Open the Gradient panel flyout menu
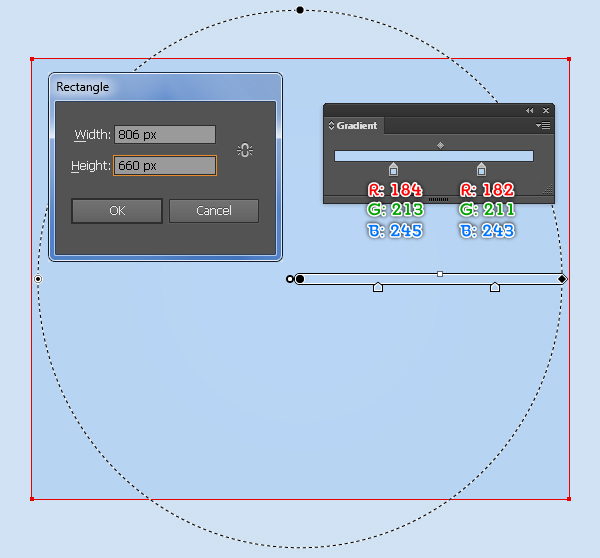This screenshot has height=558, width=600. (543, 125)
